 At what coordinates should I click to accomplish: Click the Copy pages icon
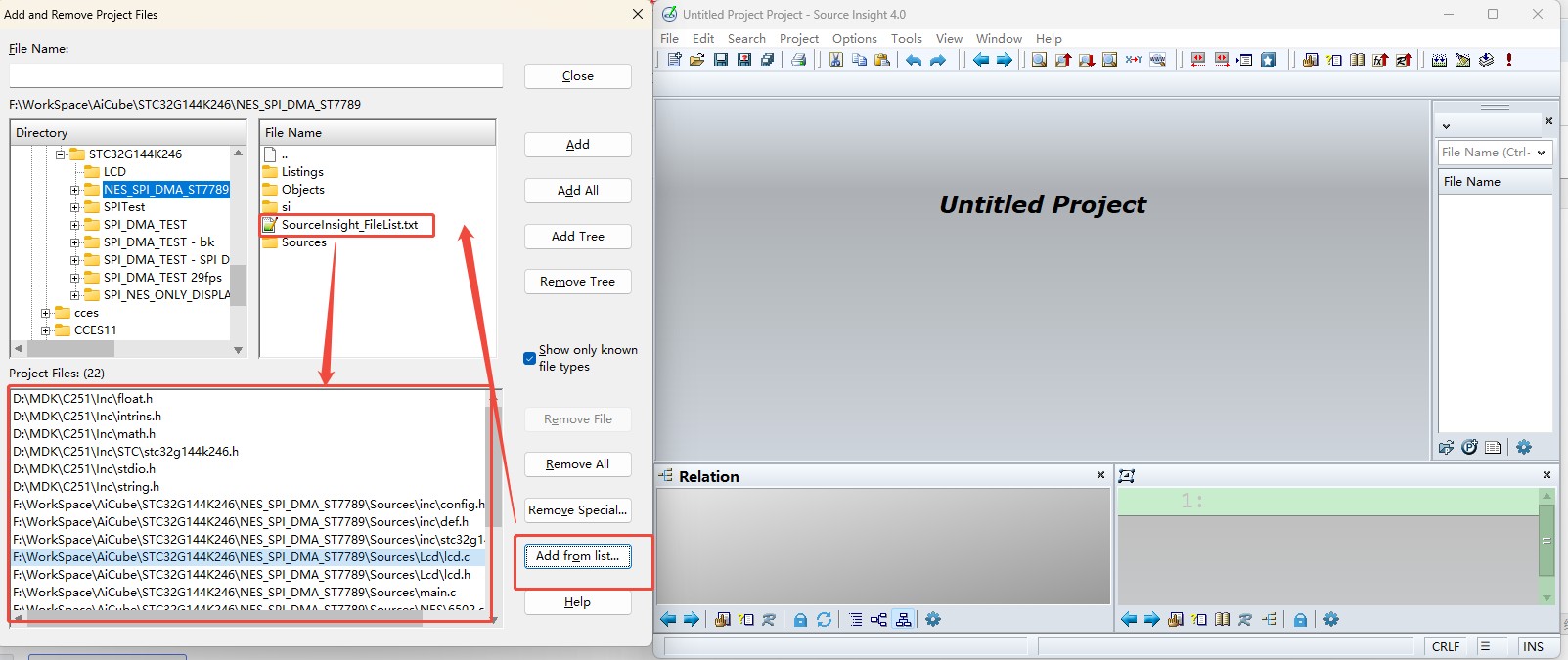click(x=860, y=60)
